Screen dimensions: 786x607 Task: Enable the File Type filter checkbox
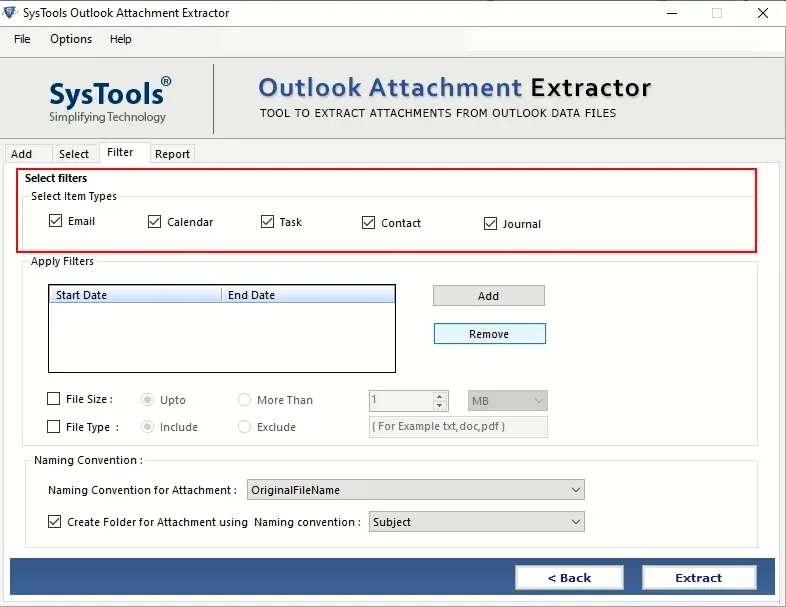click(x=54, y=427)
